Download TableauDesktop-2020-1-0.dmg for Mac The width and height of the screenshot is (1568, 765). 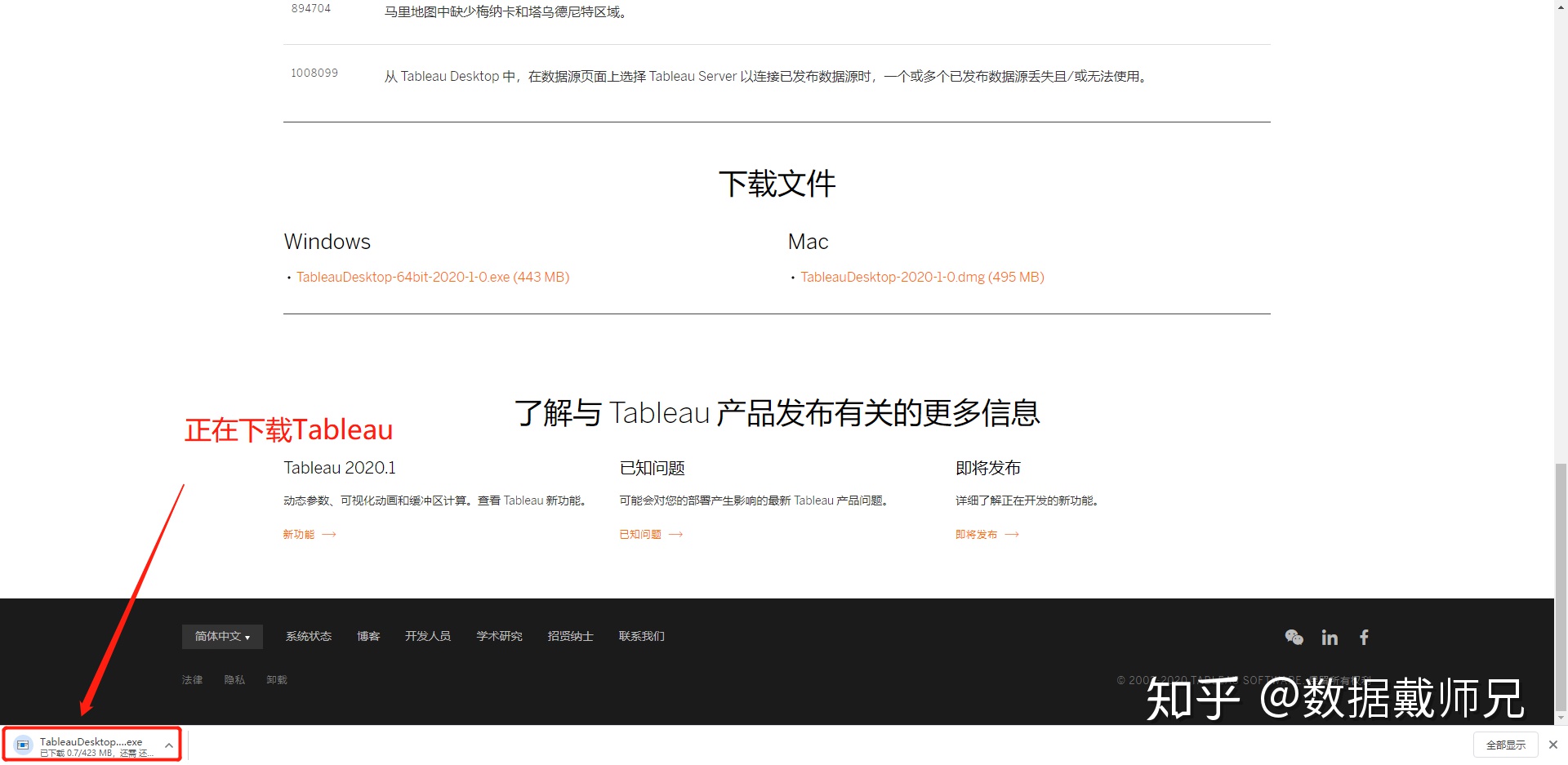pos(922,278)
